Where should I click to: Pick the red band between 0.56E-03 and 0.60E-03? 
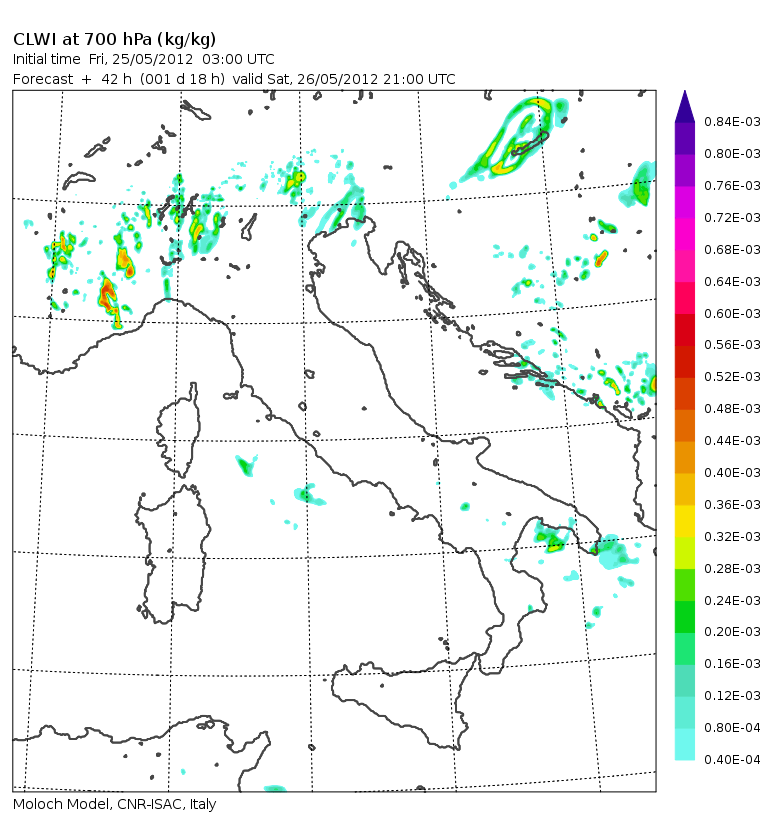(684, 330)
